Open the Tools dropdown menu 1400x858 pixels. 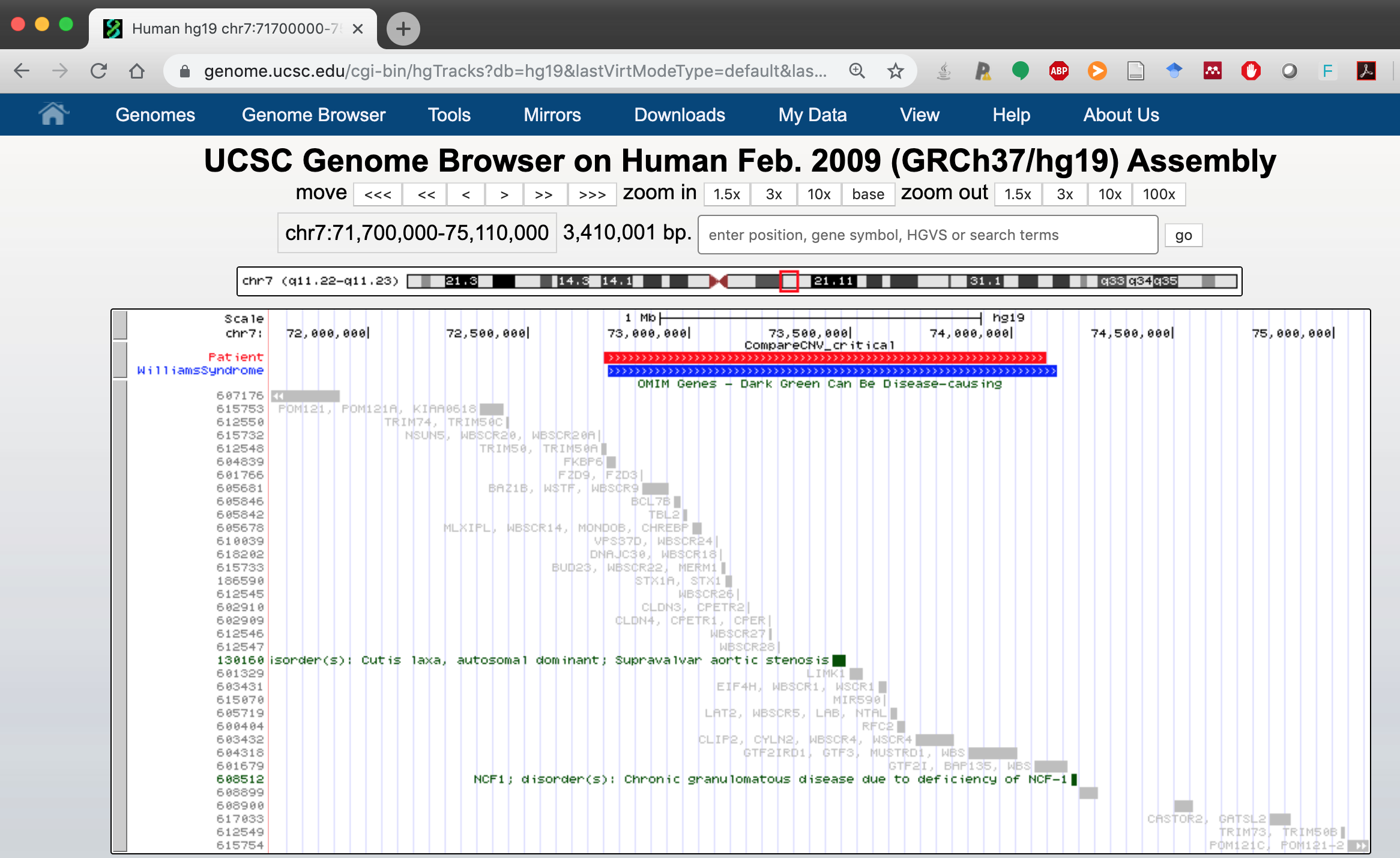pos(448,115)
